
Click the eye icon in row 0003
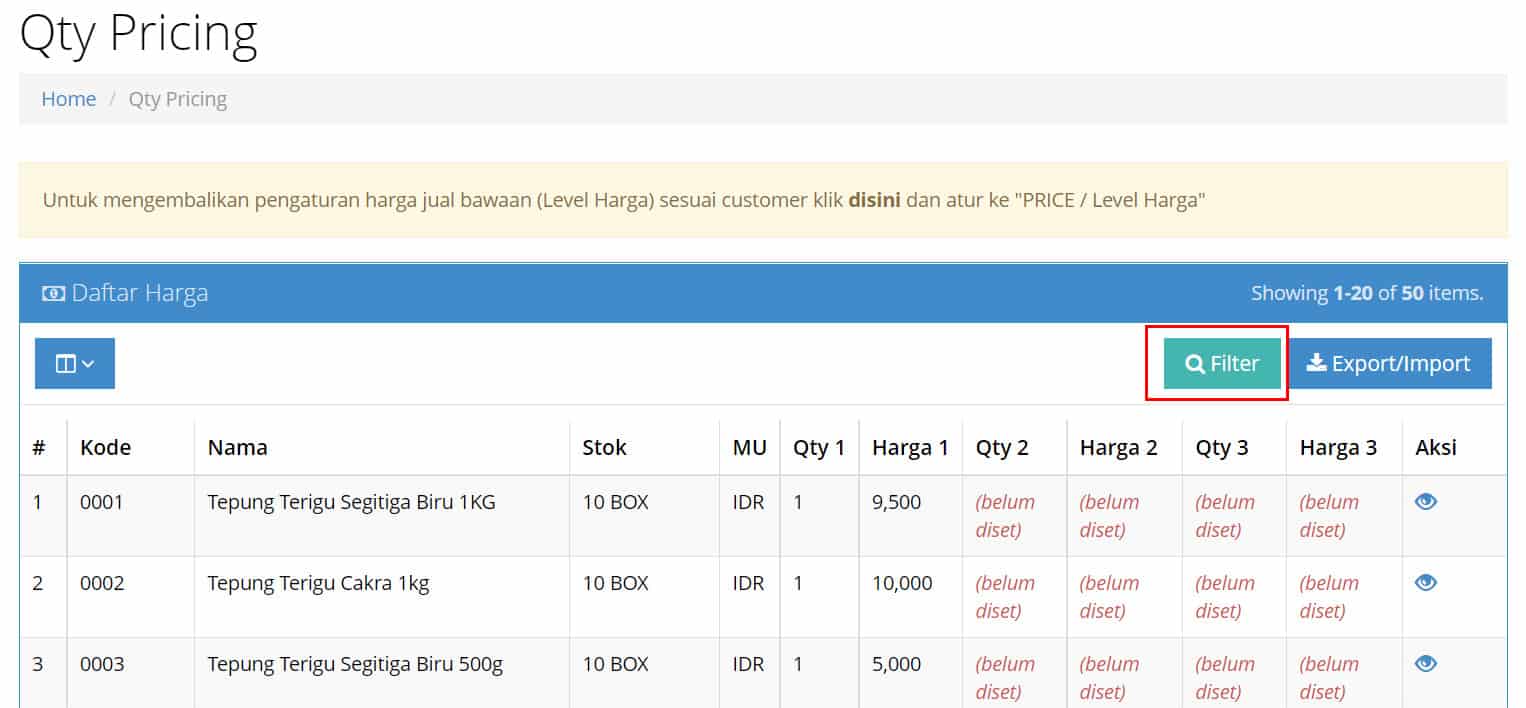1426,663
